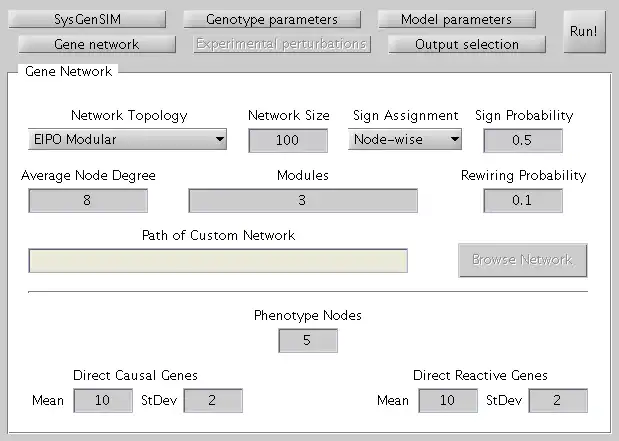This screenshot has height=441, width=619.
Task: Click the Phenotype Nodes field
Action: (x=308, y=340)
